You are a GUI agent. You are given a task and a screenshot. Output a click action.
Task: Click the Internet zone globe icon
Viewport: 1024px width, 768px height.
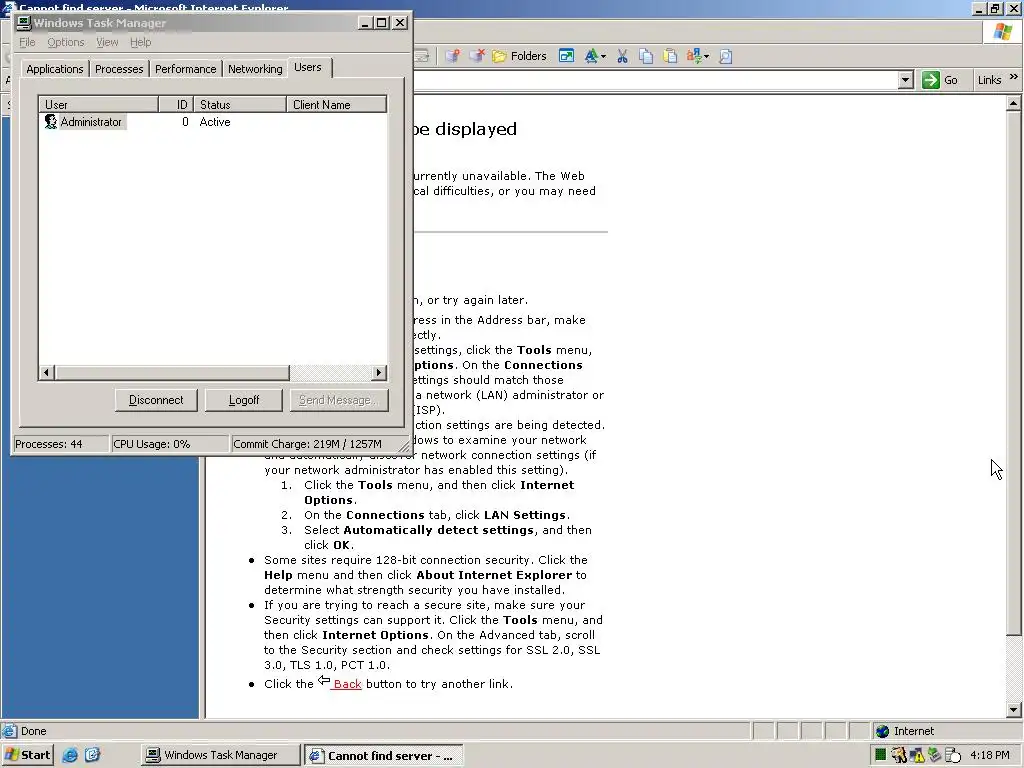click(x=882, y=731)
